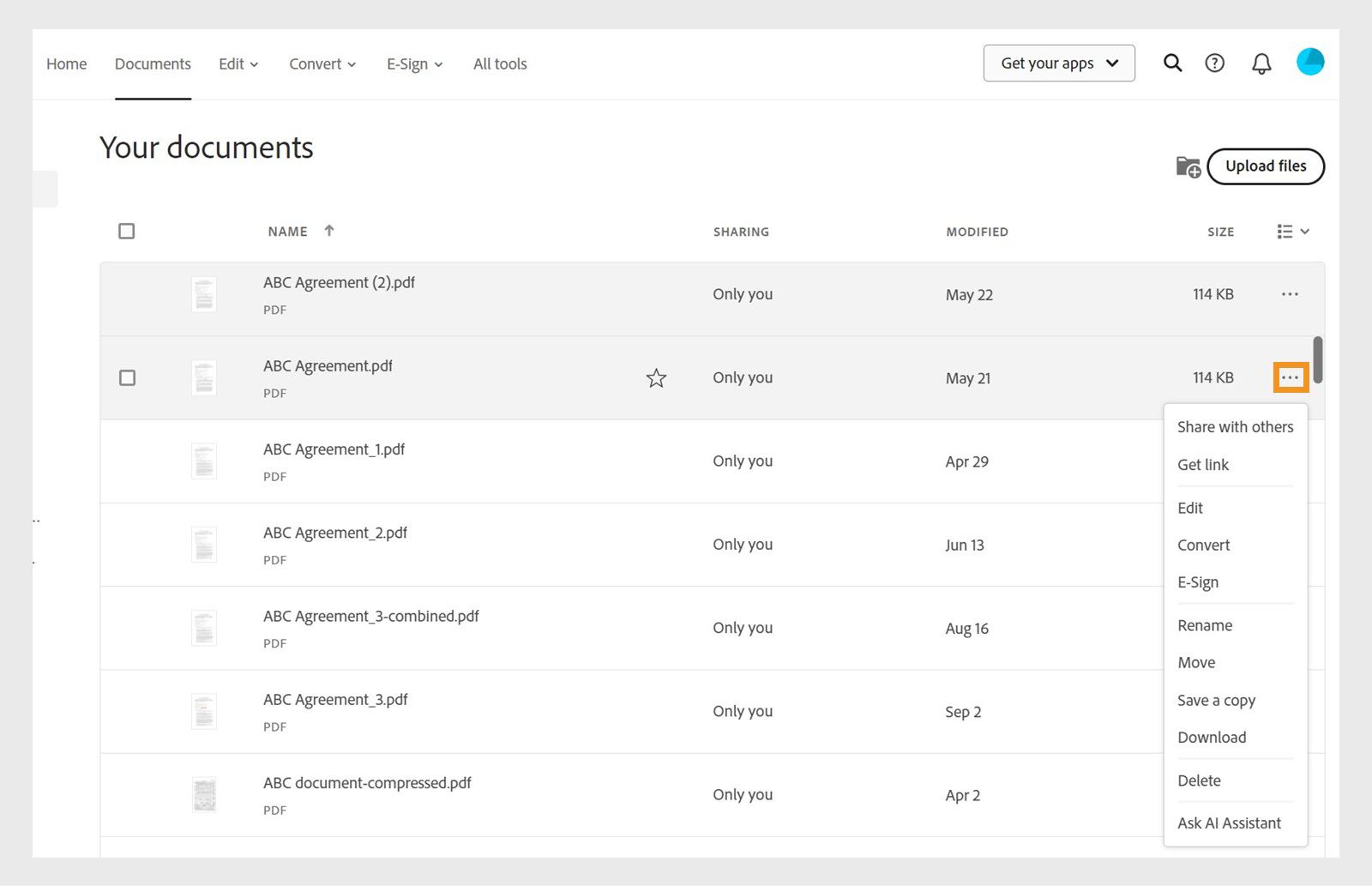Screen dimensions: 1372x886
Task: Open the search magnifier icon
Action: tap(1172, 63)
